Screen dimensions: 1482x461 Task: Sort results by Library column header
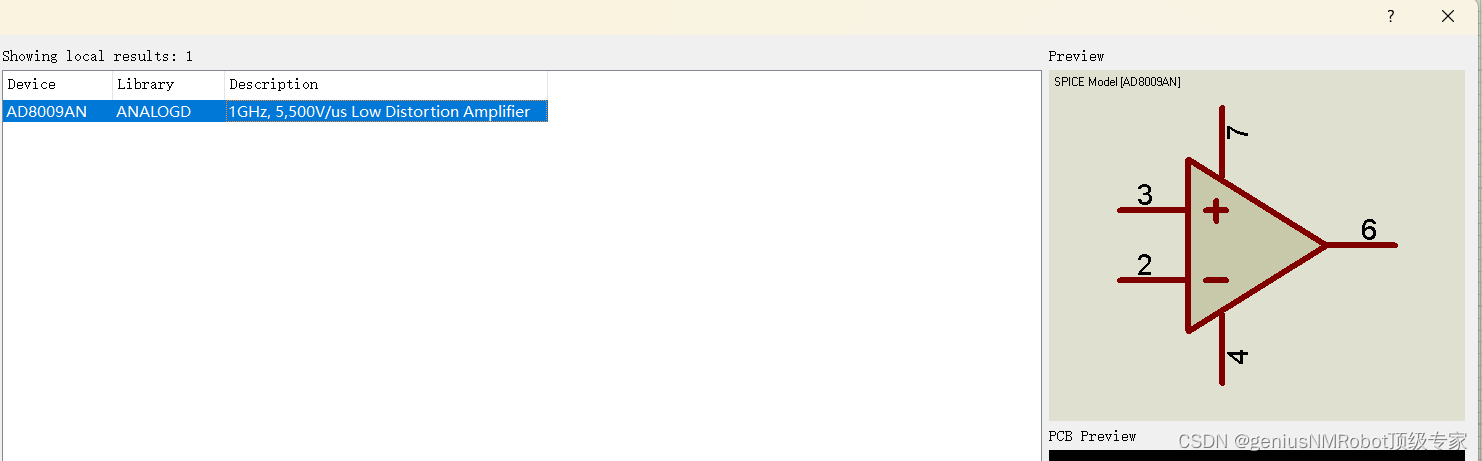pos(168,84)
